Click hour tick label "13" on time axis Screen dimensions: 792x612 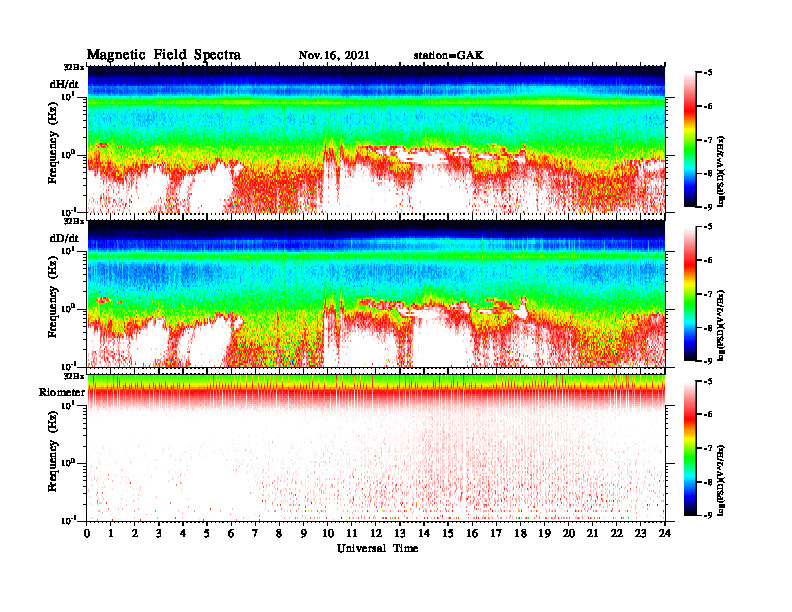click(x=400, y=534)
